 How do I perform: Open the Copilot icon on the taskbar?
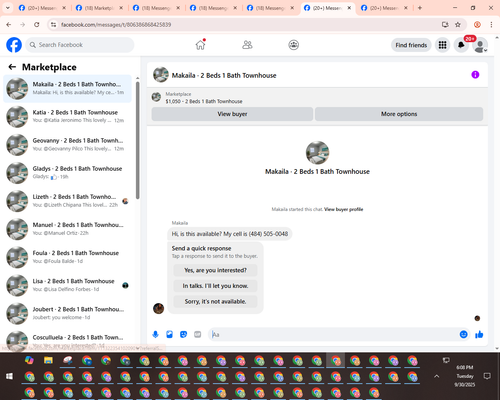29,360
